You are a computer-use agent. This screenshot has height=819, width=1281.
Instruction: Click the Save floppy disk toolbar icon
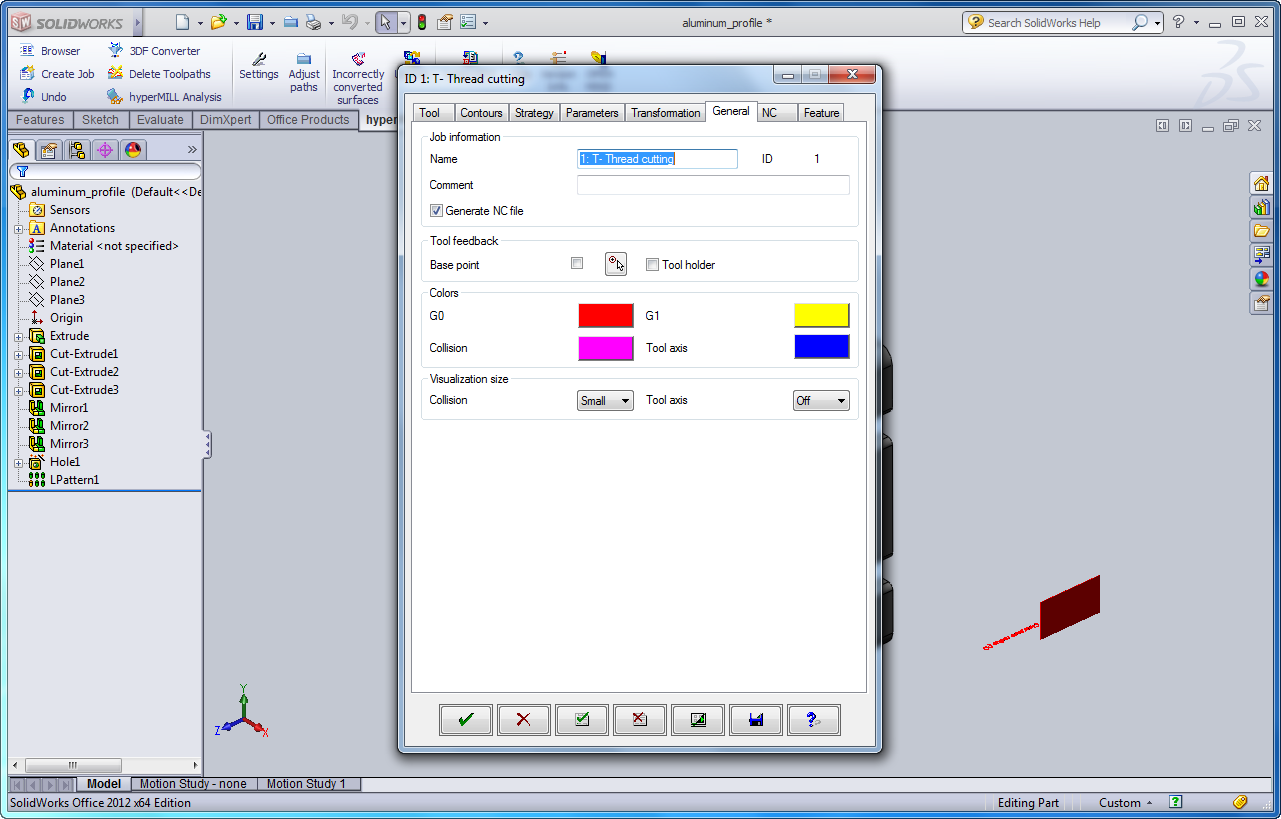(255, 22)
